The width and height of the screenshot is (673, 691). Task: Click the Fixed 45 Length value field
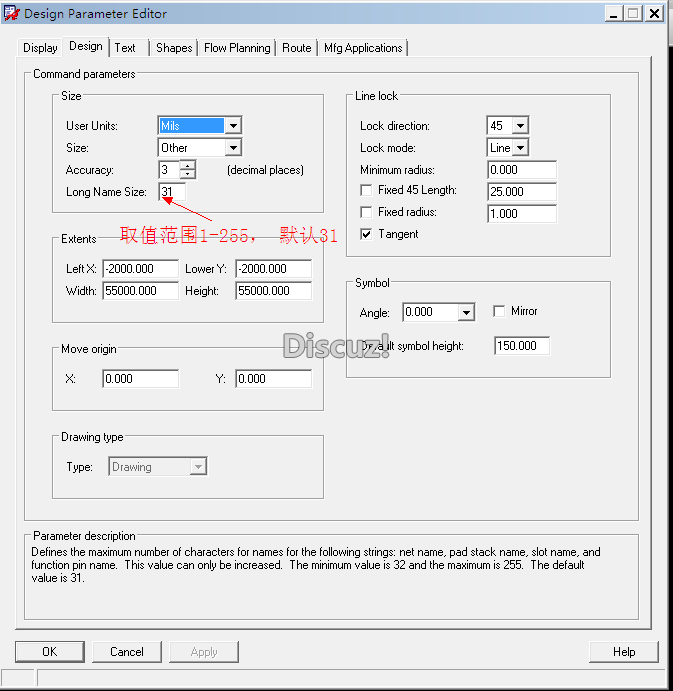pos(522,192)
